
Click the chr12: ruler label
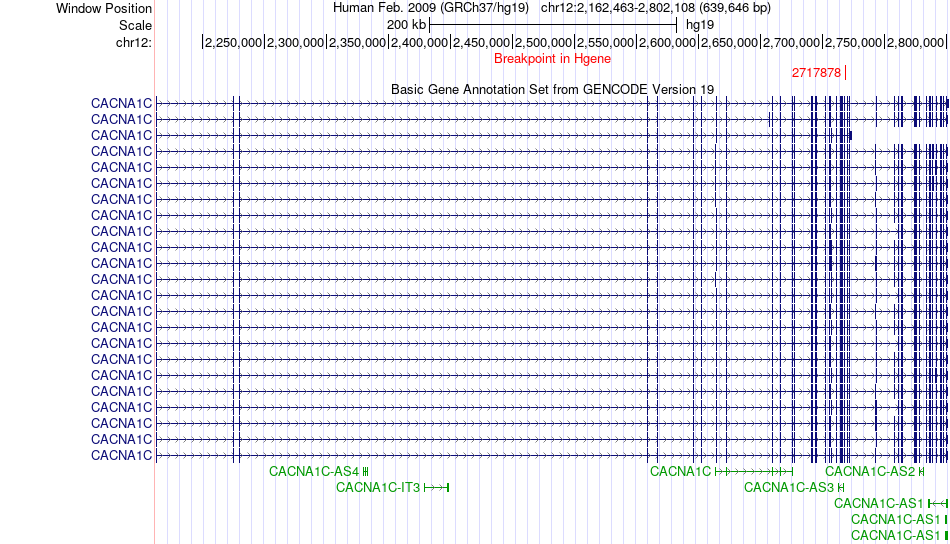[134, 42]
